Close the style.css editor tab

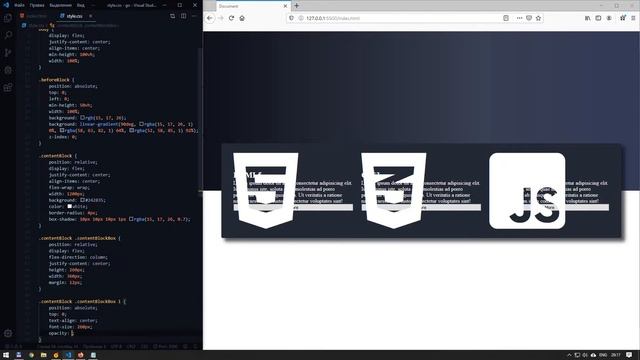(90, 16)
